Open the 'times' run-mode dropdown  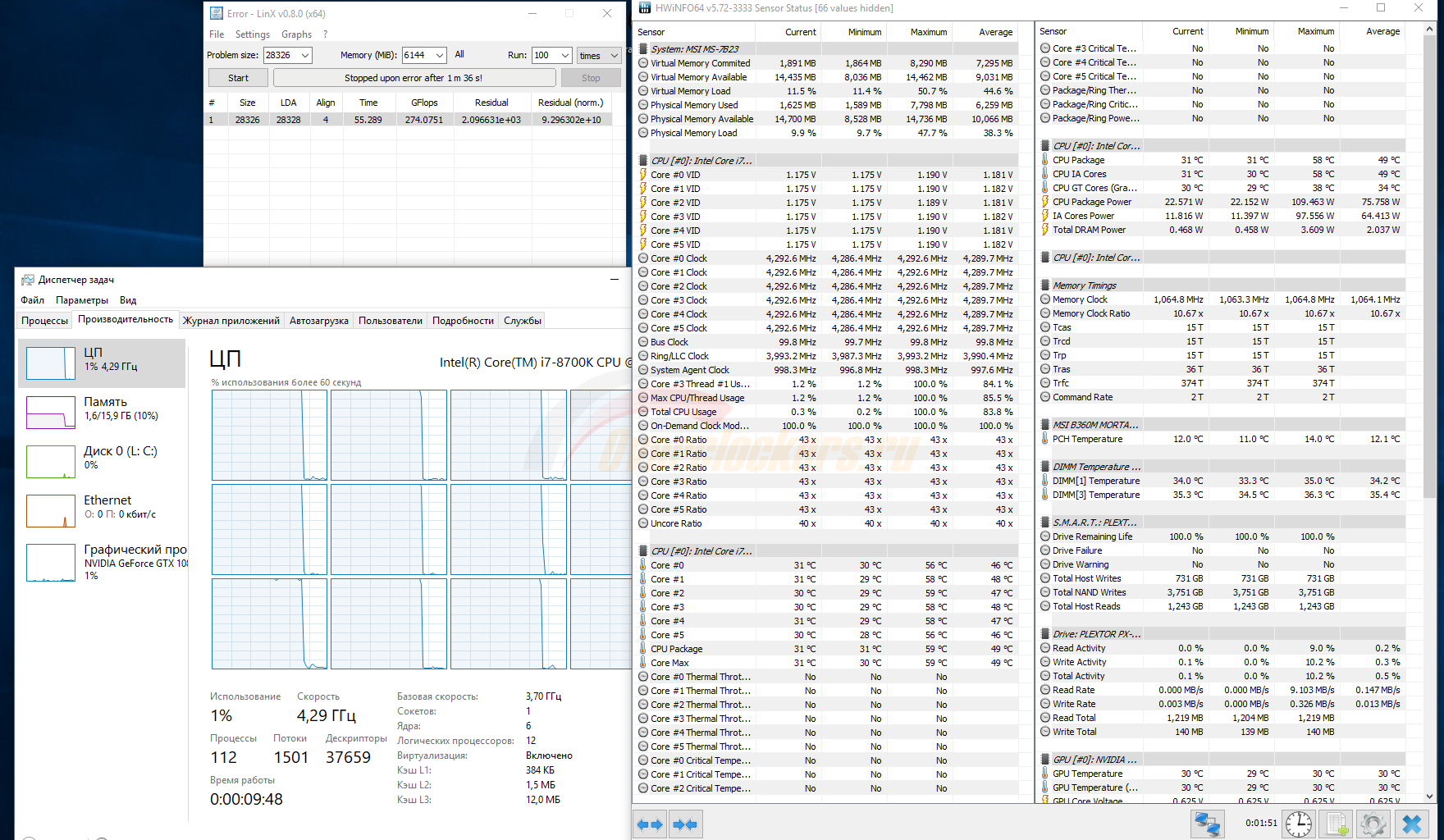614,56
